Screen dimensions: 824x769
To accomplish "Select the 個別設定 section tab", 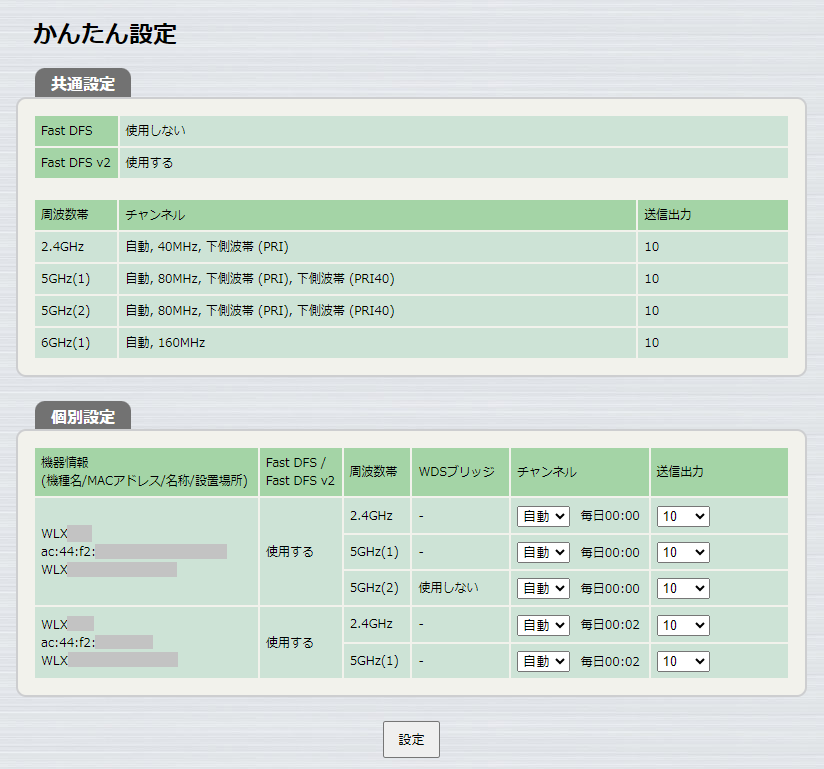I will pyautogui.click(x=83, y=416).
